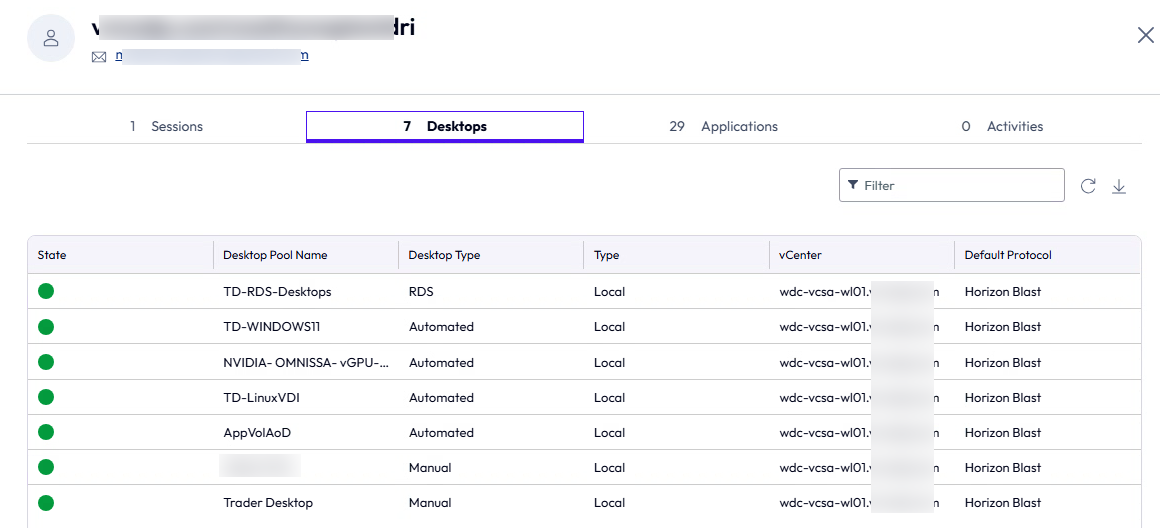Viewport: 1160px width, 528px height.
Task: Close the user details panel
Action: pyautogui.click(x=1145, y=35)
